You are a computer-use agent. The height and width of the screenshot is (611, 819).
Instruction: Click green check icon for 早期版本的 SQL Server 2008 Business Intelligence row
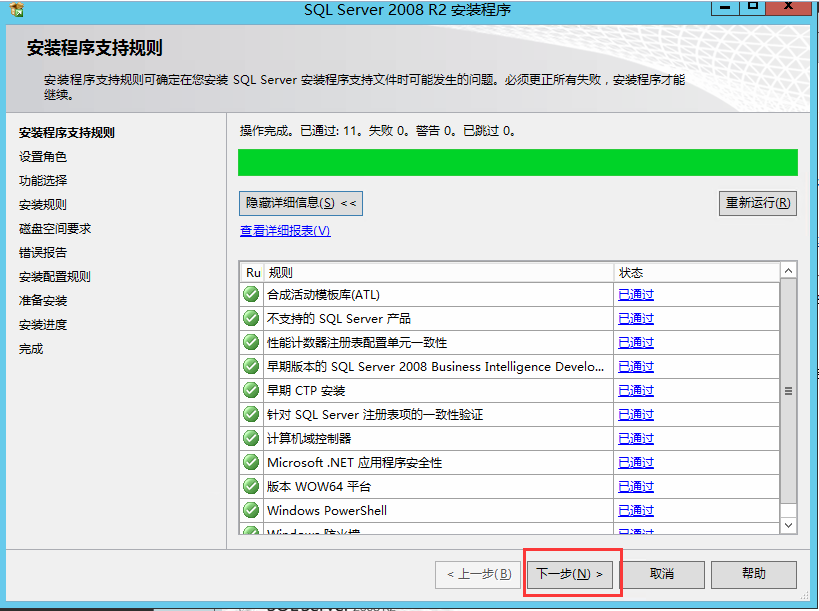[251, 367]
